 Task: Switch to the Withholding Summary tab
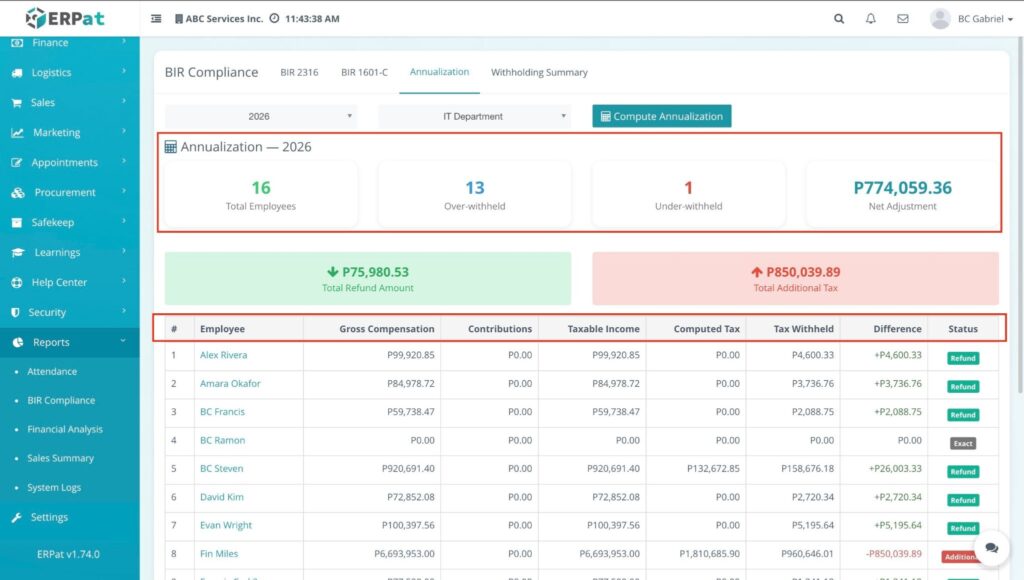coord(539,72)
